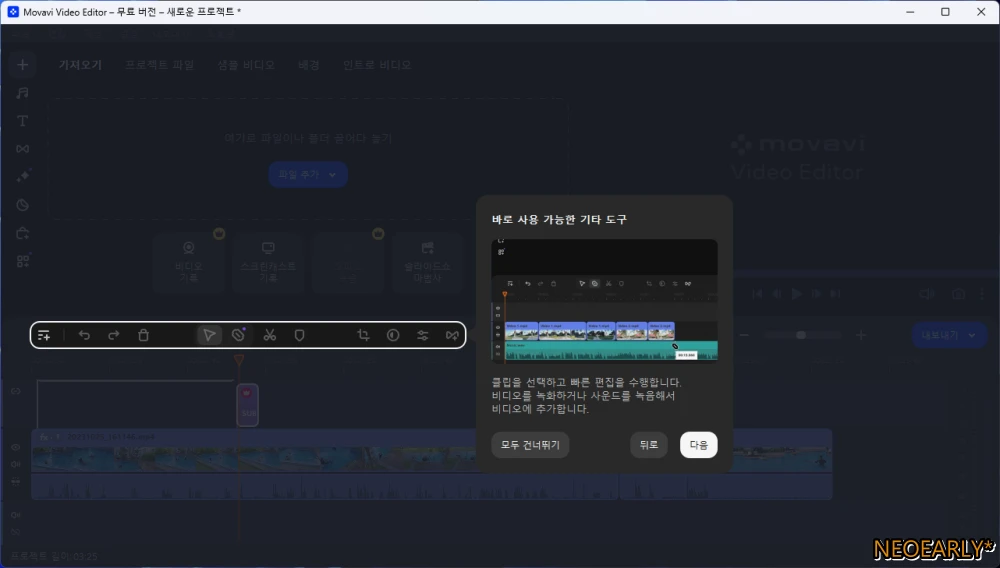Click the transition wizard icon on toolbar
This screenshot has width=1000, height=568.
[x=452, y=335]
